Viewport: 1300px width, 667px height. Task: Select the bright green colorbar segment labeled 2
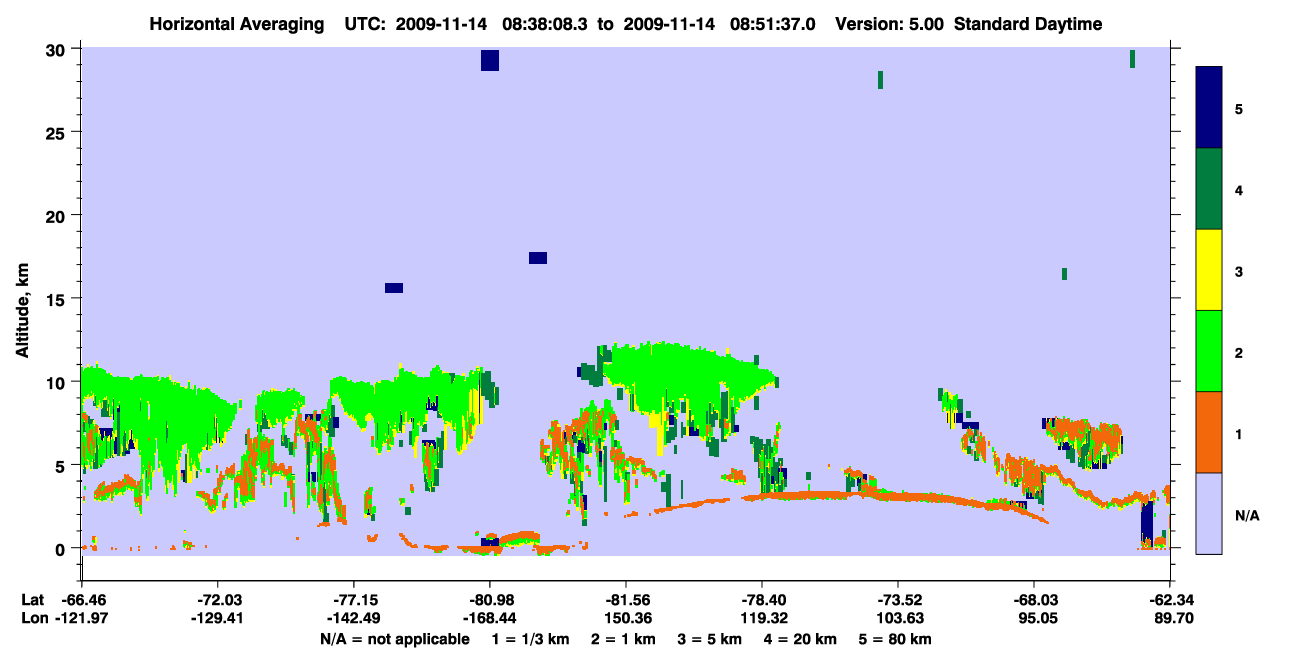pyautogui.click(x=1209, y=351)
